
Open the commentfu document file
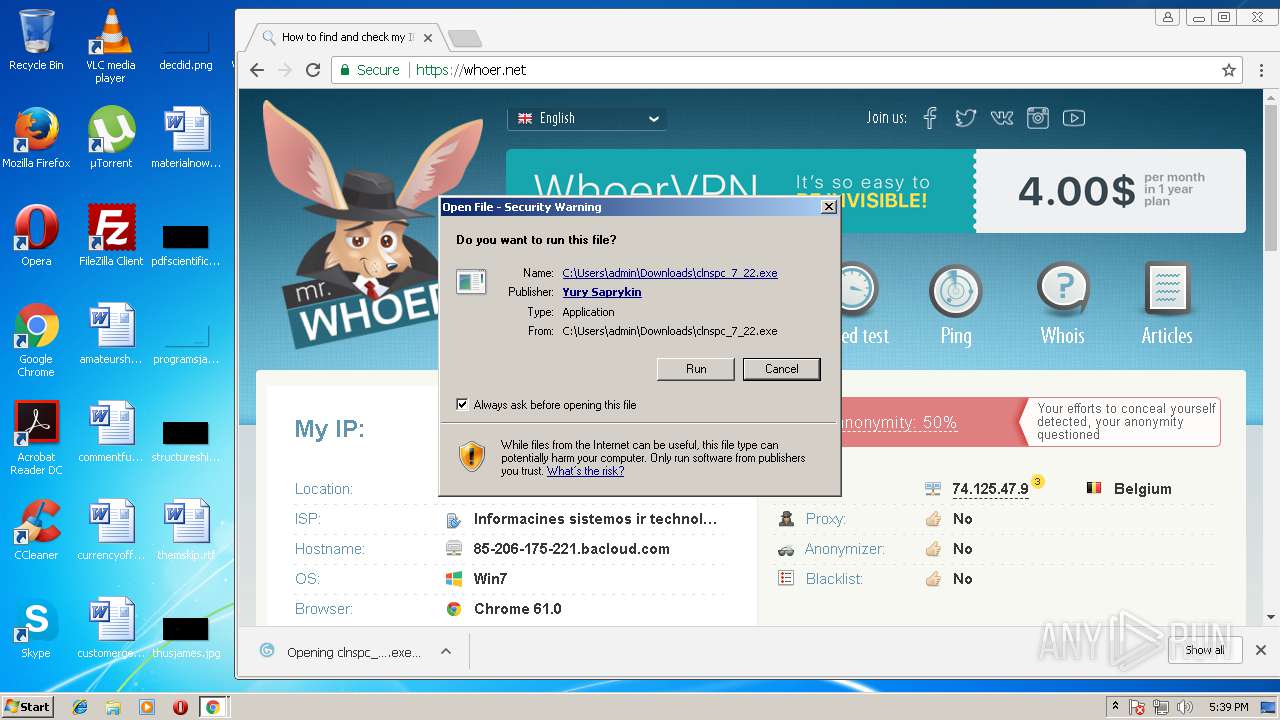[x=111, y=431]
